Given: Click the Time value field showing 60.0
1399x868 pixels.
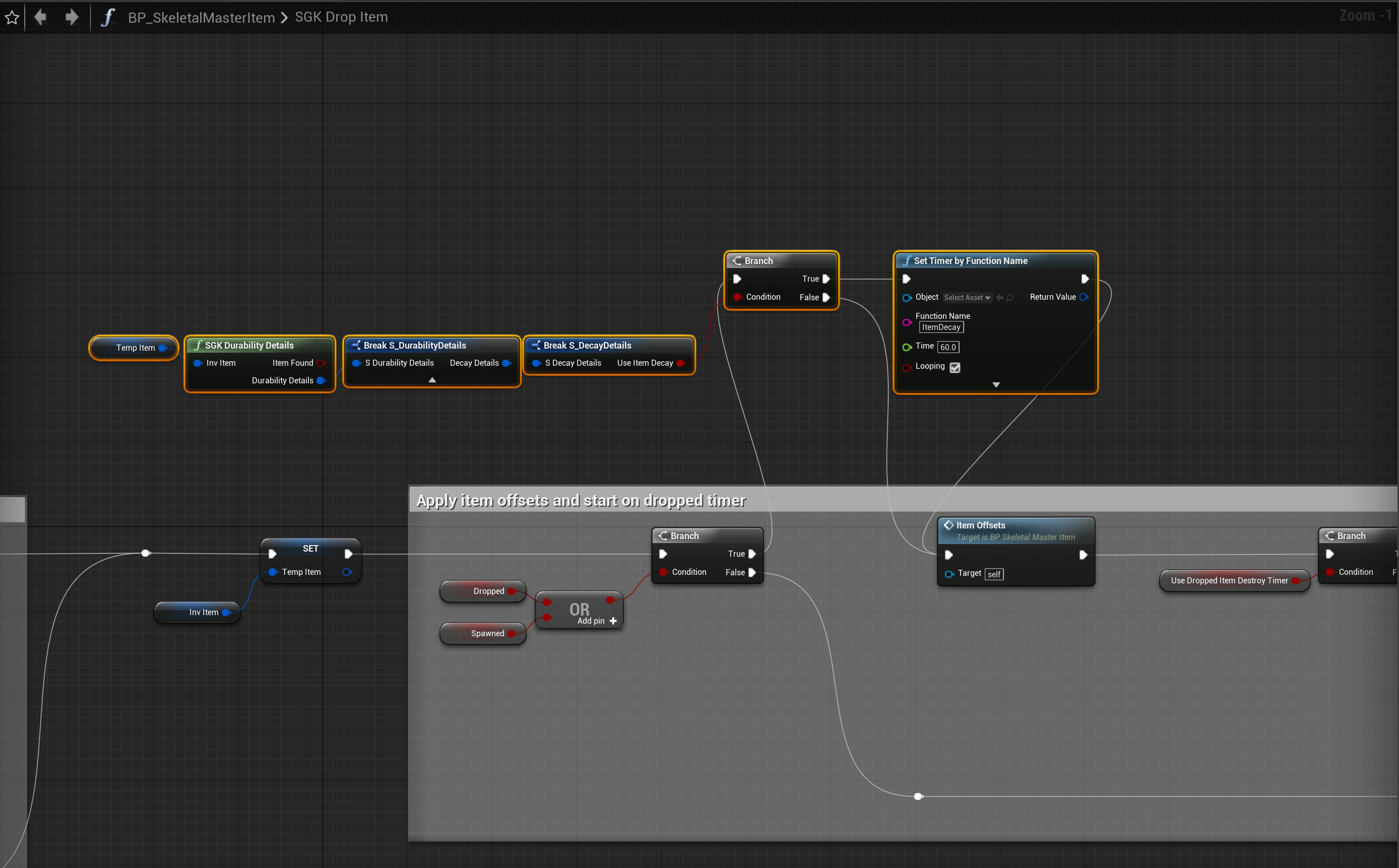Looking at the screenshot, I should [x=947, y=347].
